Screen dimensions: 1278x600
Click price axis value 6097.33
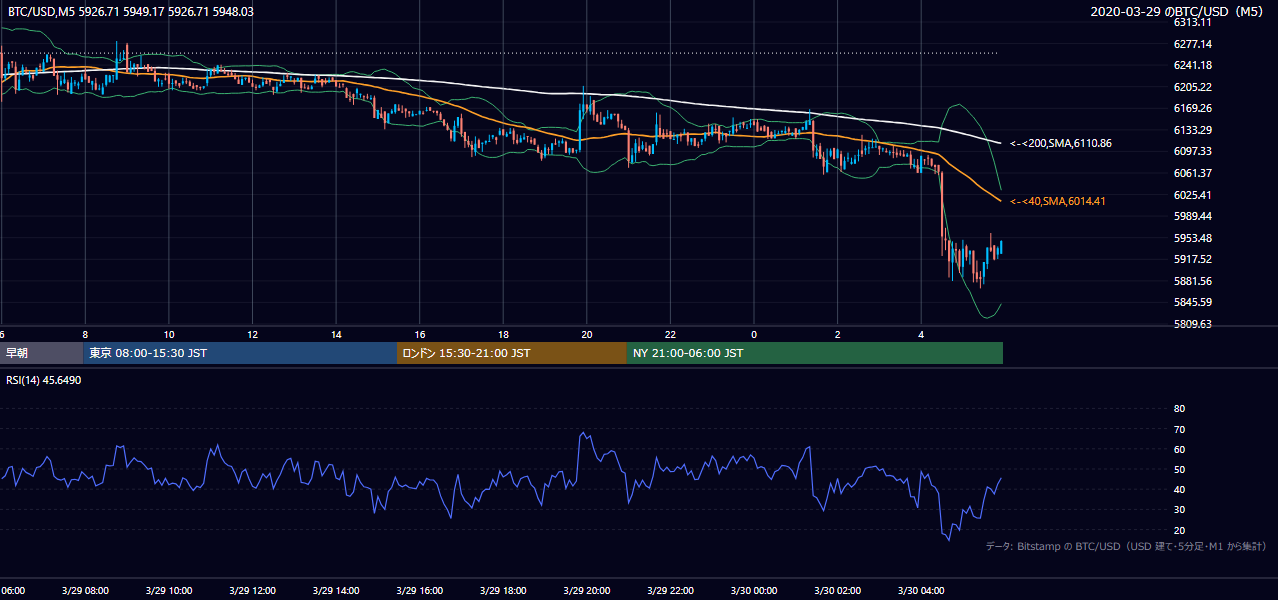pos(1192,151)
